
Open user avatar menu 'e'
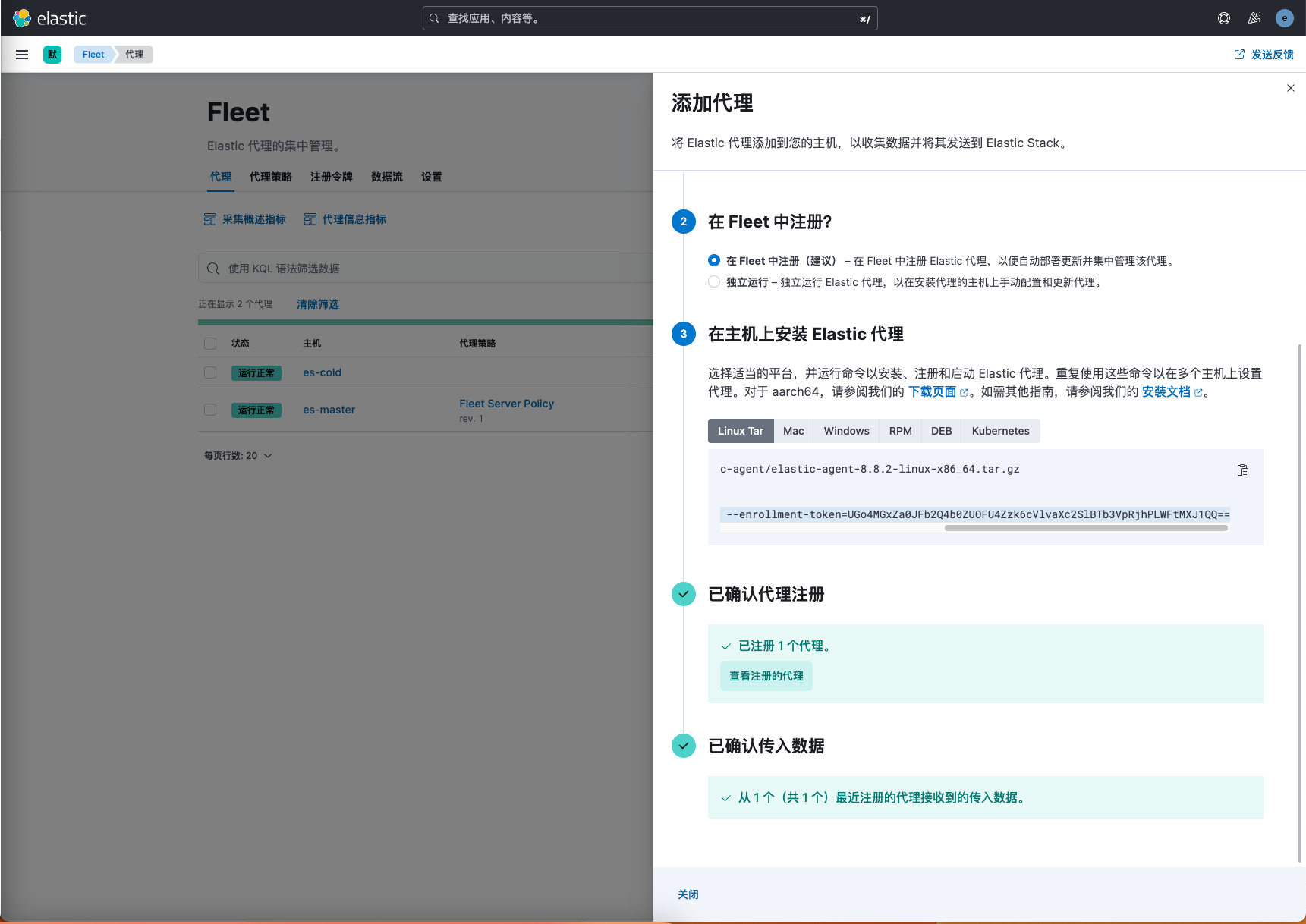[x=1285, y=18]
